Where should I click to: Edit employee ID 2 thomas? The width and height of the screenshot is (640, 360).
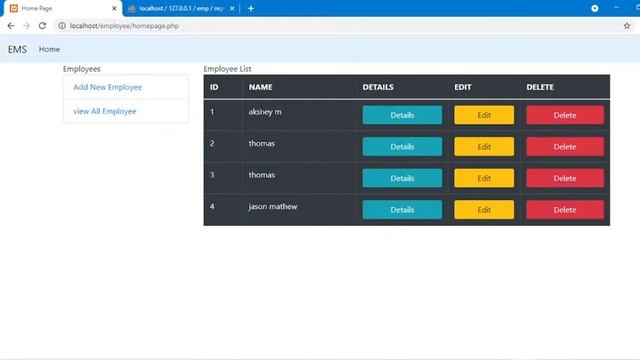click(484, 147)
